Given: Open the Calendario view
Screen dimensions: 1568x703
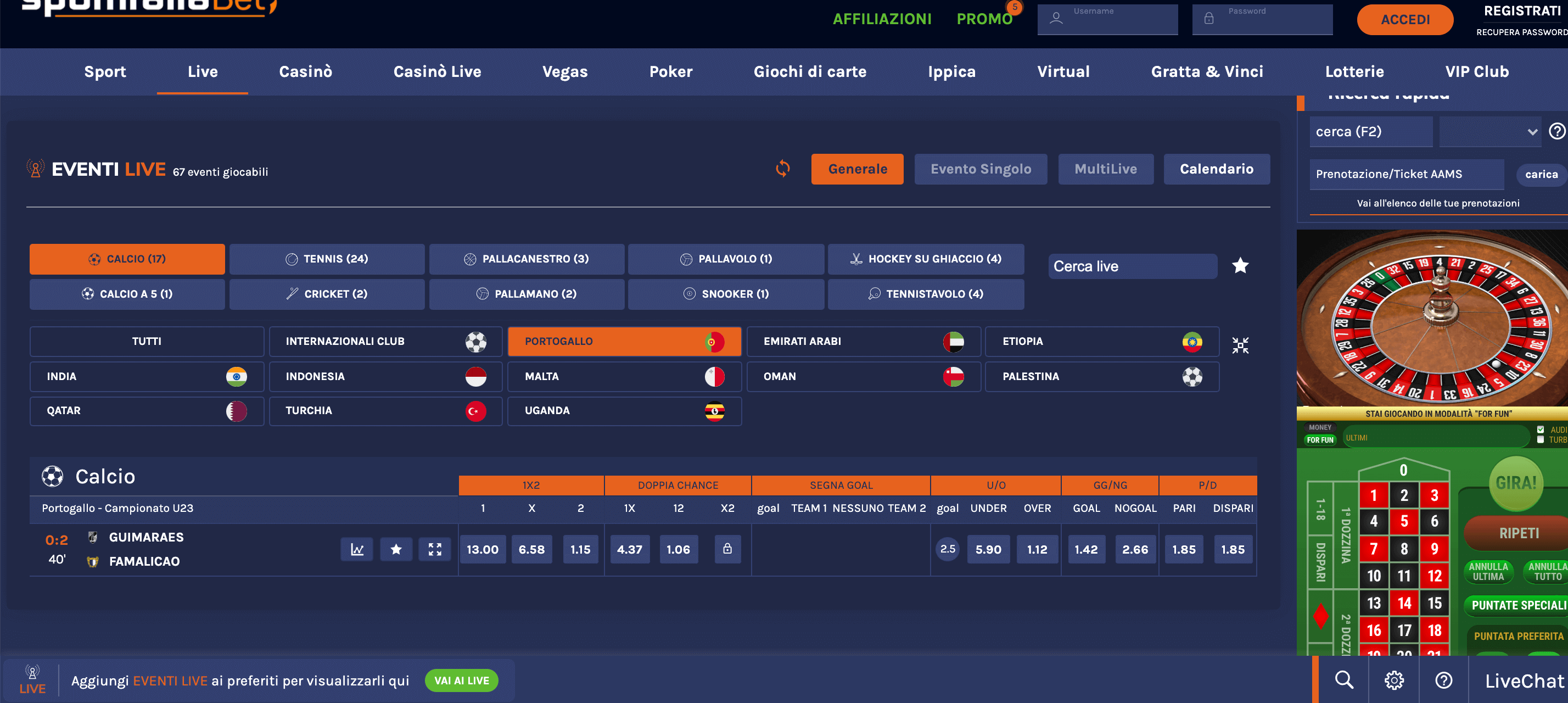Looking at the screenshot, I should [1216, 169].
